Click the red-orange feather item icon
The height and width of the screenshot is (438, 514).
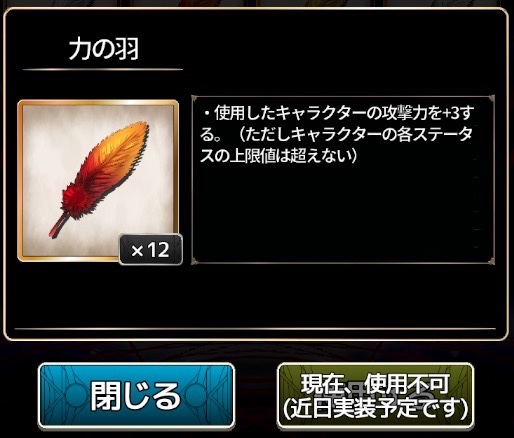[x=99, y=179]
